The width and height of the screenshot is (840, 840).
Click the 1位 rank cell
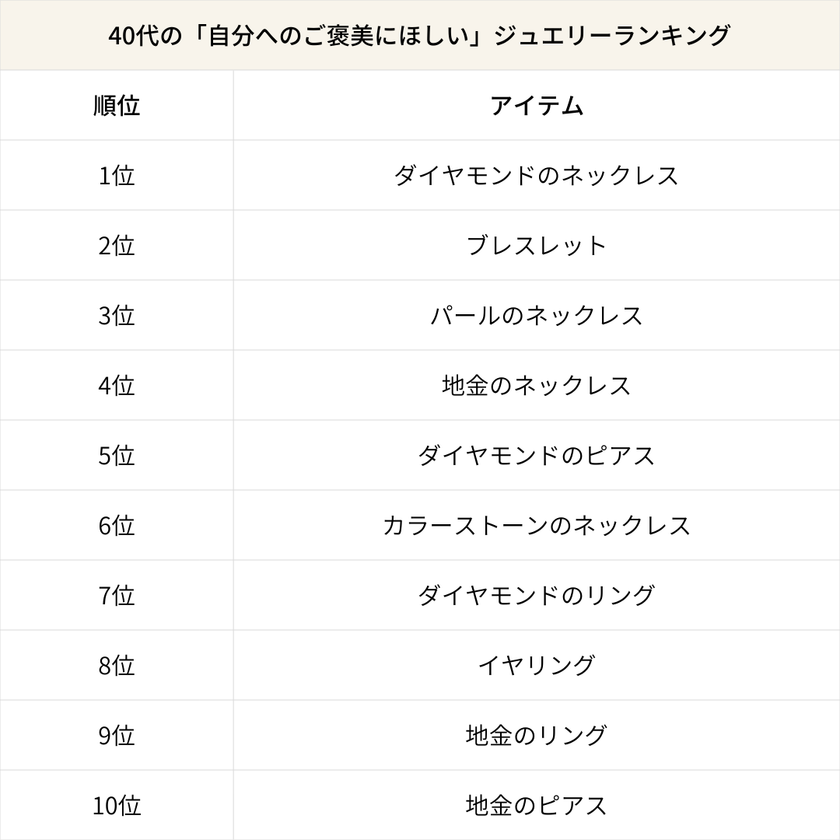point(116,176)
